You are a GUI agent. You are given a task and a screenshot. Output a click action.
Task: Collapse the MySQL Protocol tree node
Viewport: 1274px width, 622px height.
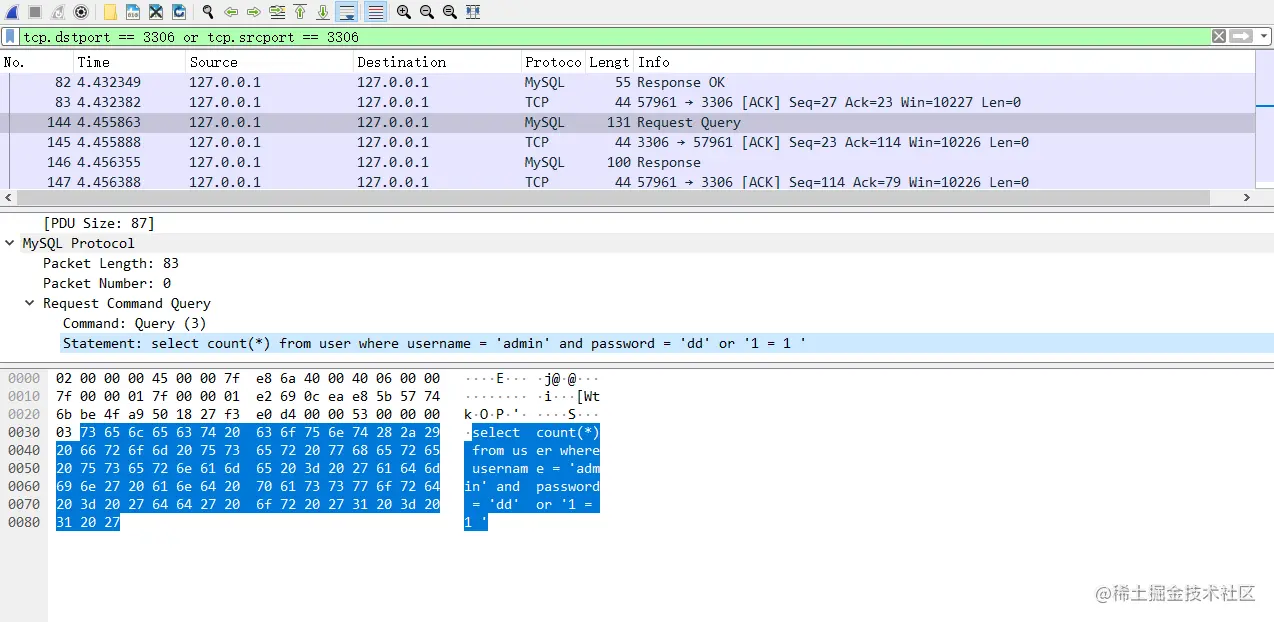(x=10, y=243)
